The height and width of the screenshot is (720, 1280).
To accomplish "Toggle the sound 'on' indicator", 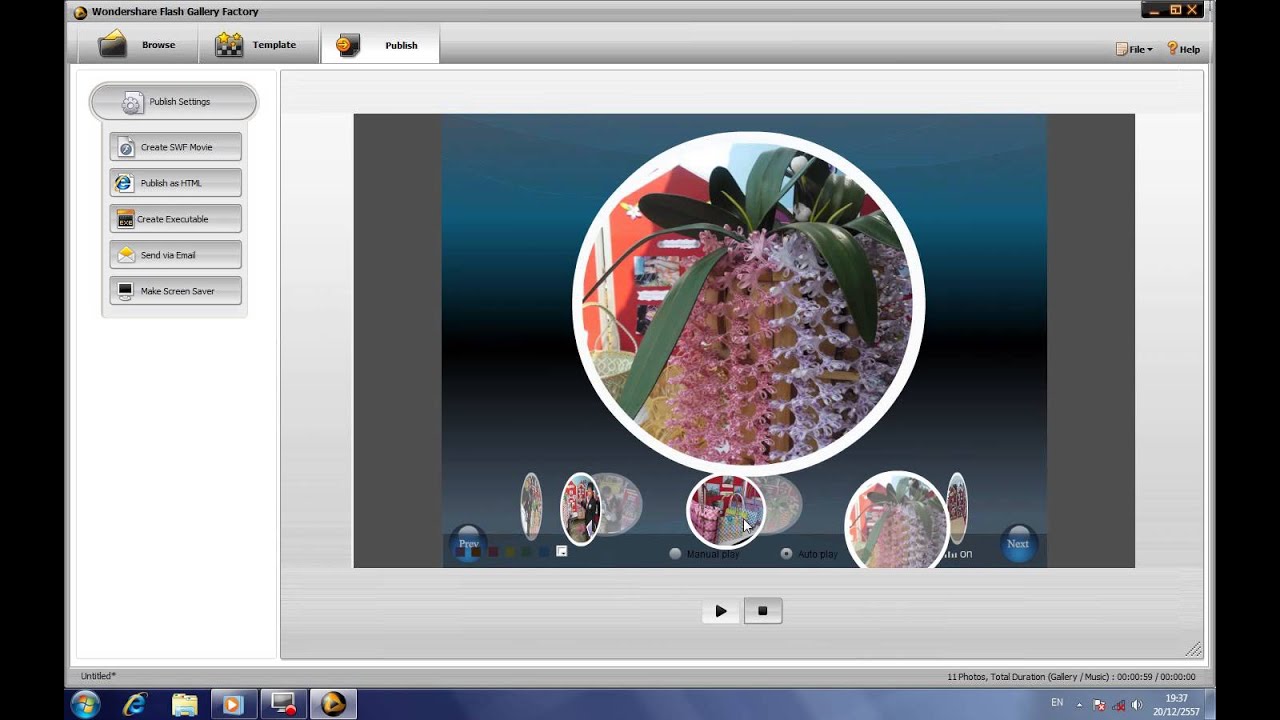I will click(x=961, y=554).
